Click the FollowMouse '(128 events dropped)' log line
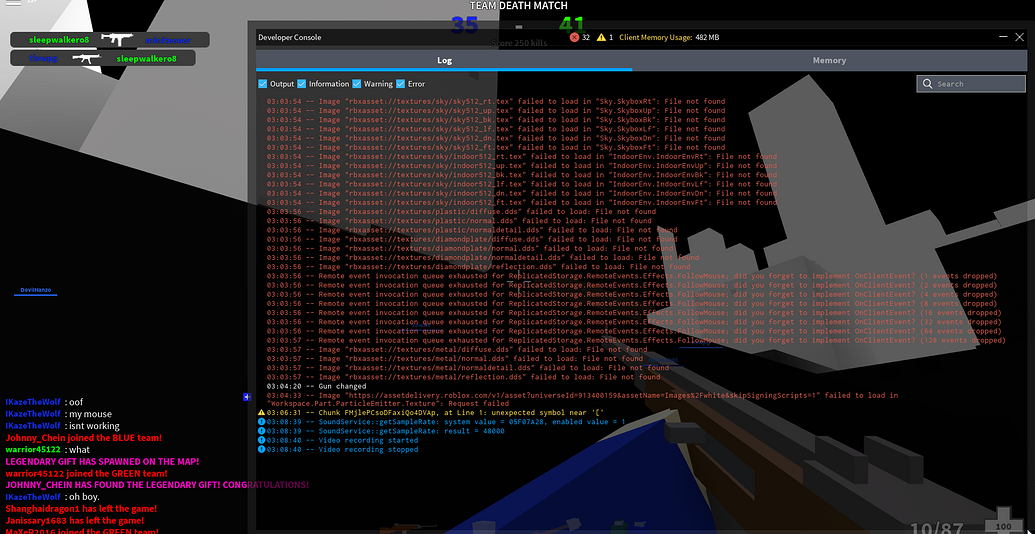This screenshot has height=534, width=1035. pyautogui.click(x=636, y=341)
